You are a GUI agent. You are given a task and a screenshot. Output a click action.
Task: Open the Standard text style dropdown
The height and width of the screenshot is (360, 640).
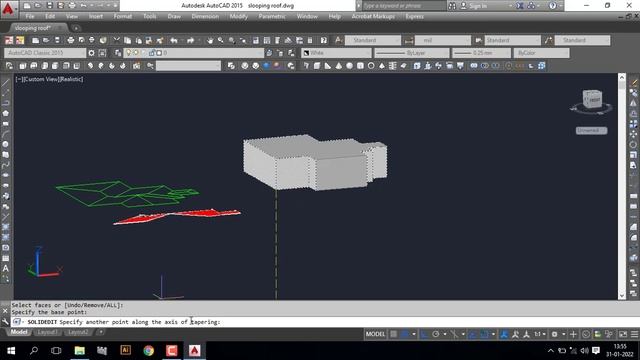tap(373, 40)
